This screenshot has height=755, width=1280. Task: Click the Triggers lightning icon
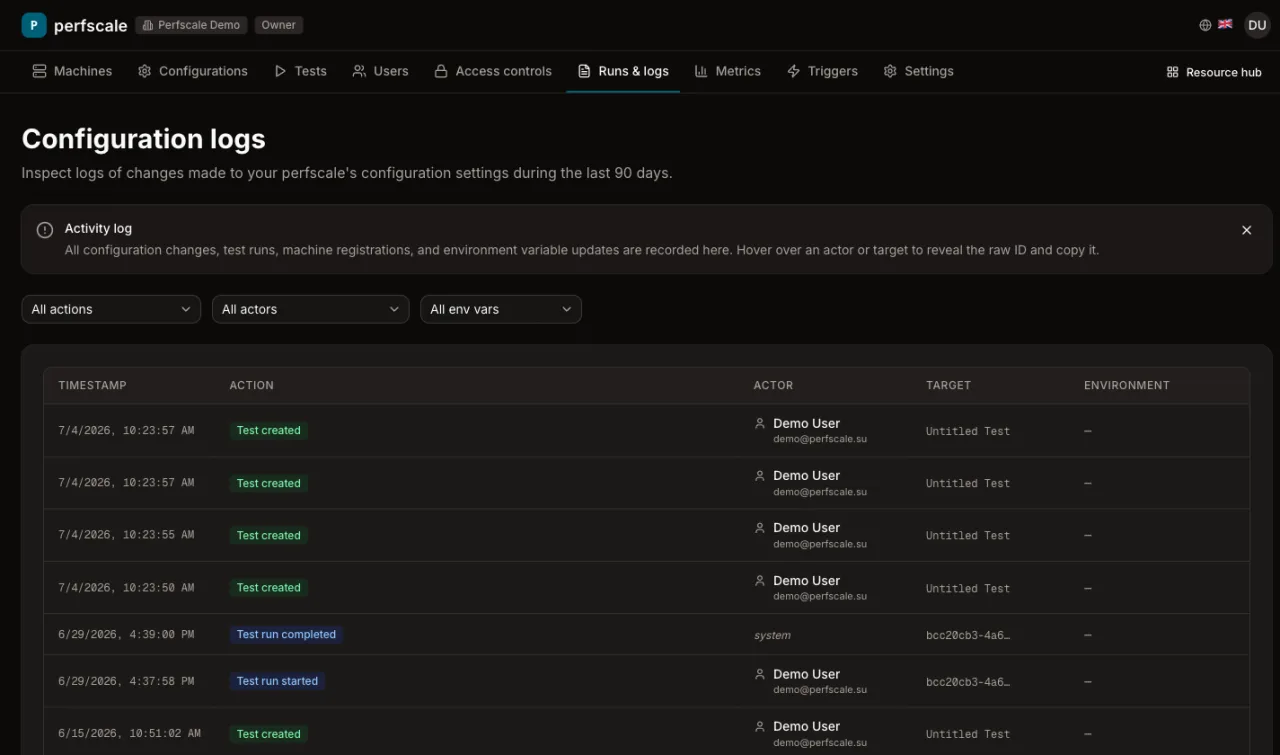(x=794, y=71)
